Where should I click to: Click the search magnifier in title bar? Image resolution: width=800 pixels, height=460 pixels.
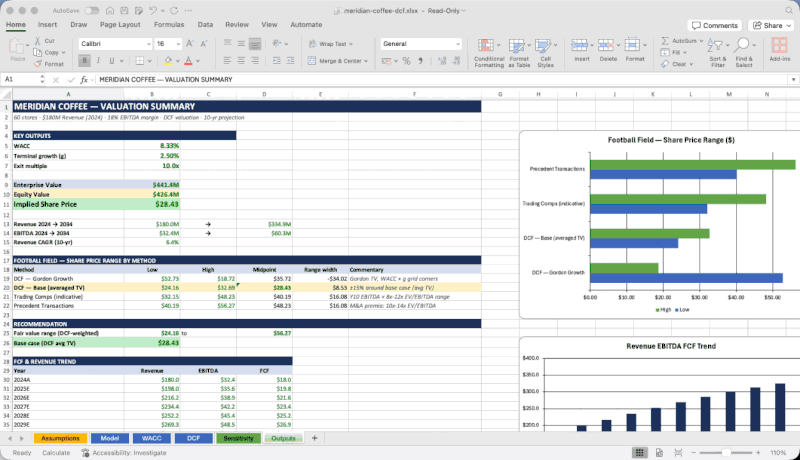[789, 10]
